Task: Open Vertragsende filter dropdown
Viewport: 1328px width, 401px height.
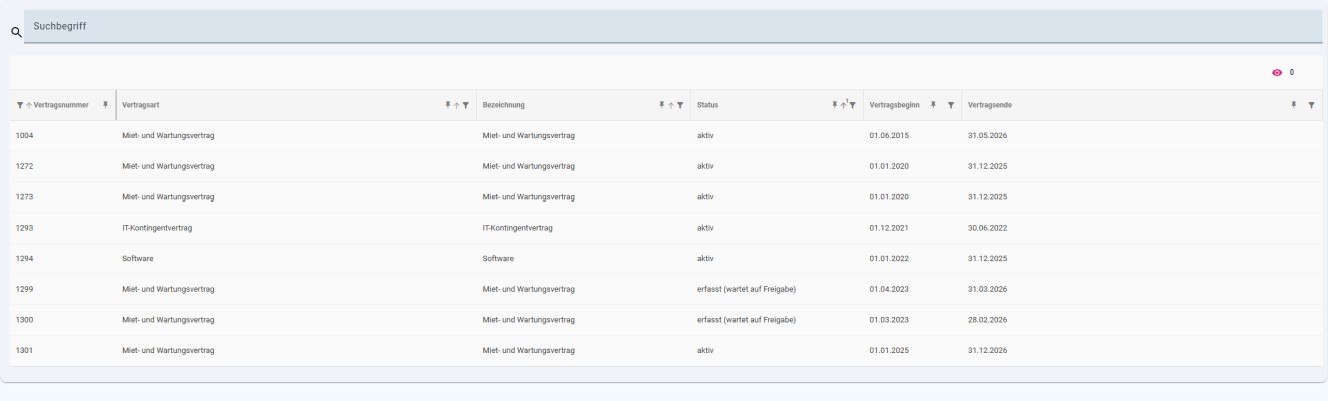Action: coord(1311,105)
